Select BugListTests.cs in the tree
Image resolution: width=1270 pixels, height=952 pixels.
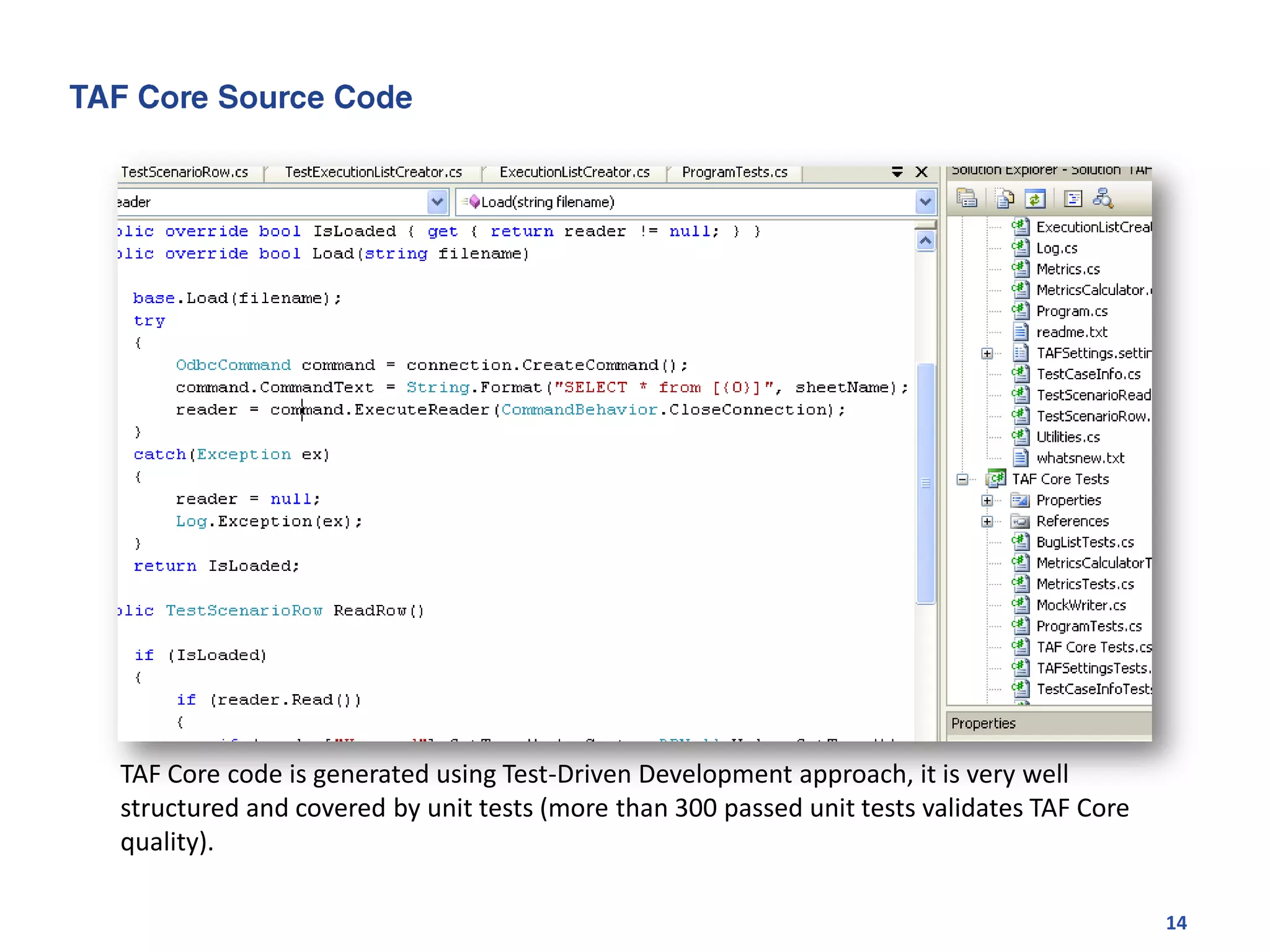(x=1085, y=542)
